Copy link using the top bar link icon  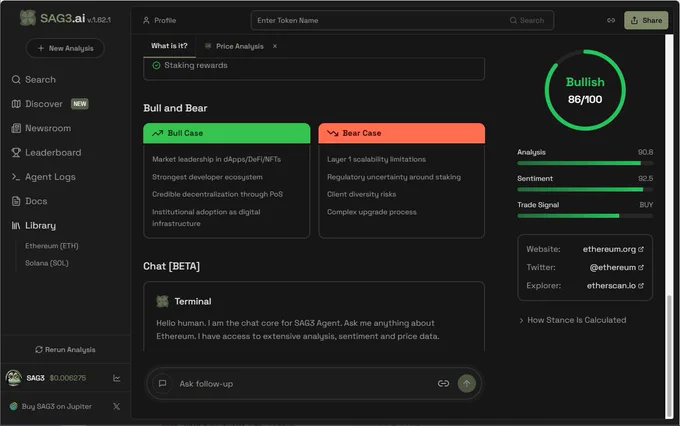click(611, 20)
